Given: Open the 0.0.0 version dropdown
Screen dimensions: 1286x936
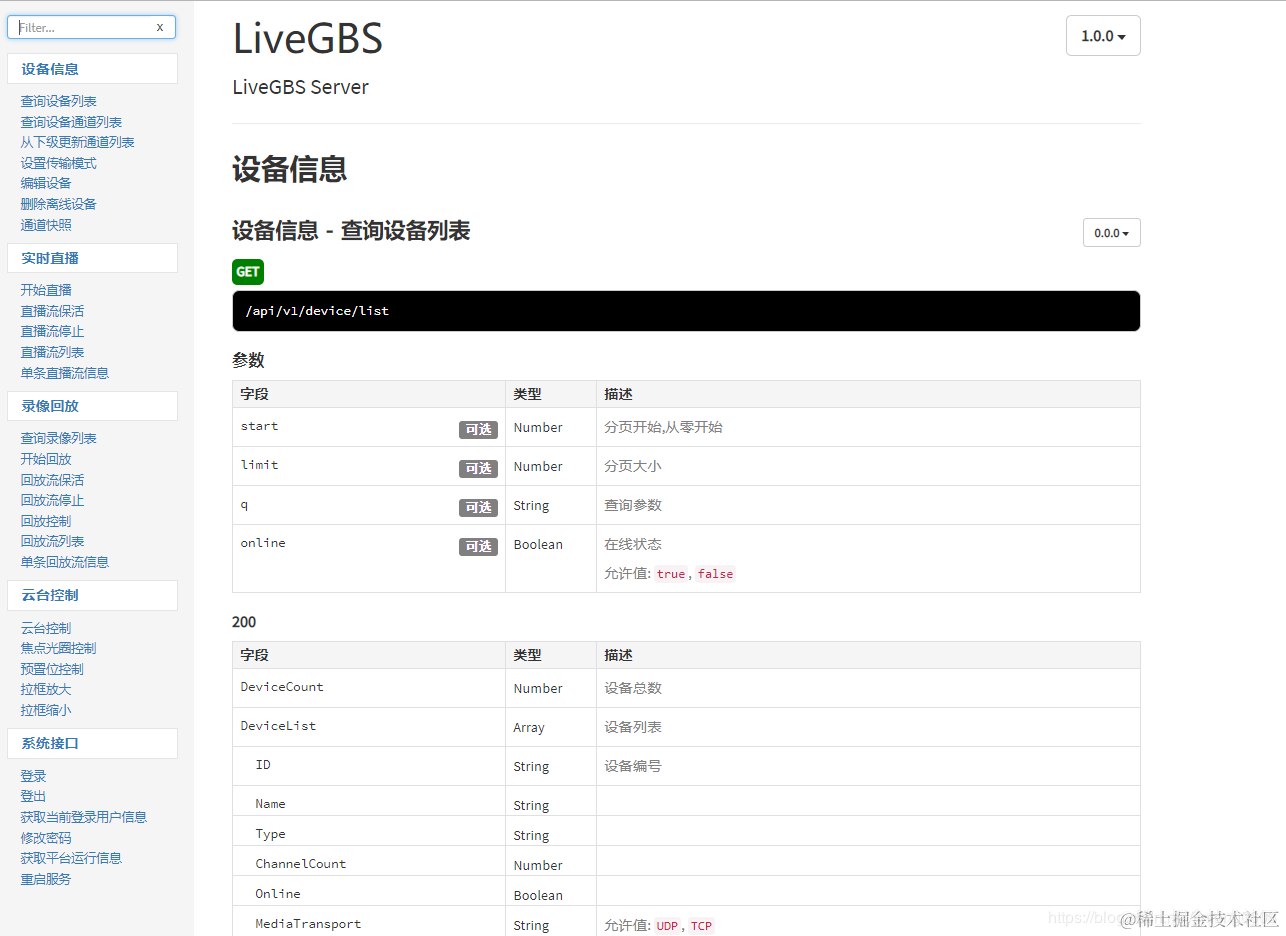Looking at the screenshot, I should (x=1111, y=233).
